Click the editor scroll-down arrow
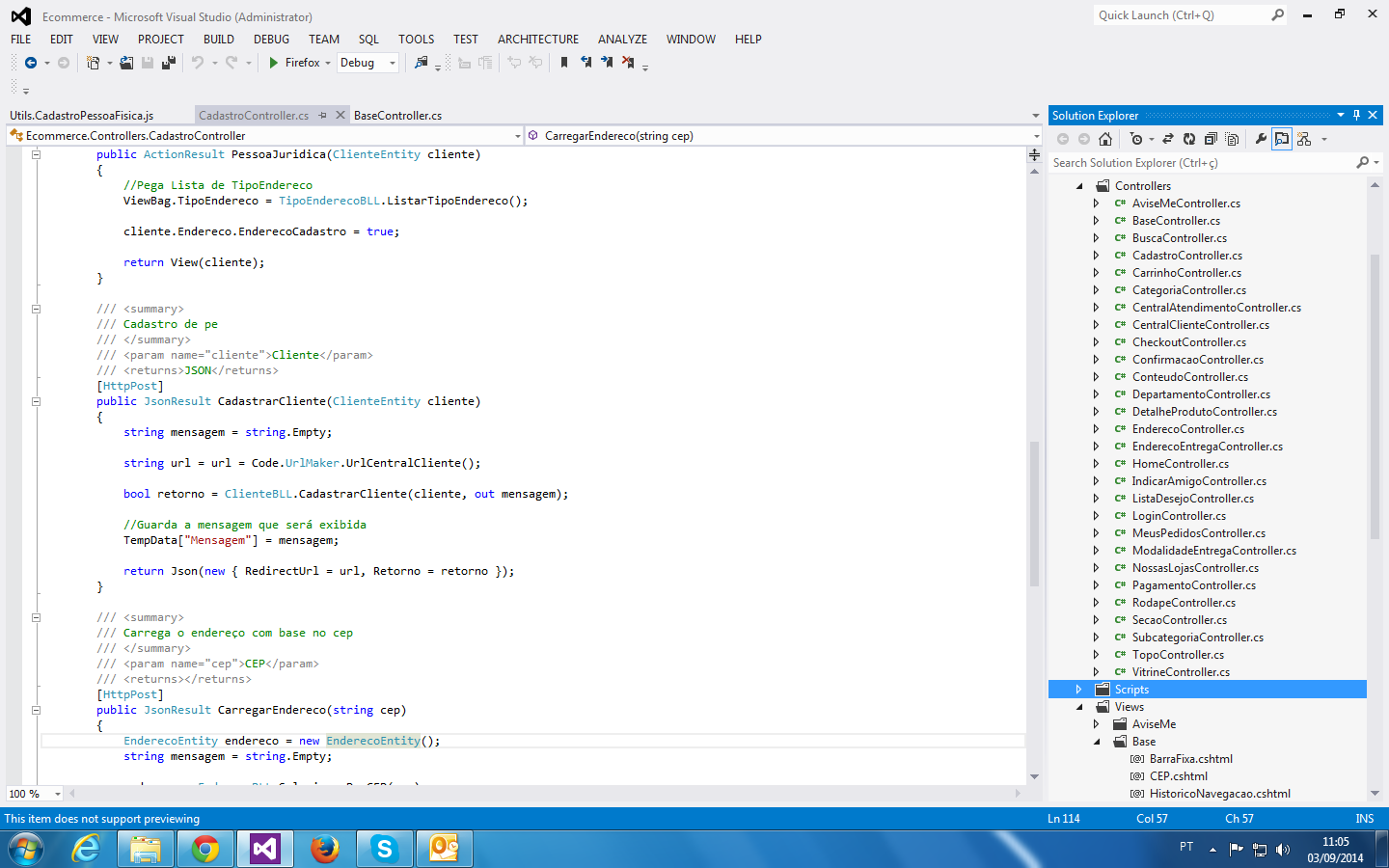This screenshot has width=1389, height=868. pos(1034,776)
